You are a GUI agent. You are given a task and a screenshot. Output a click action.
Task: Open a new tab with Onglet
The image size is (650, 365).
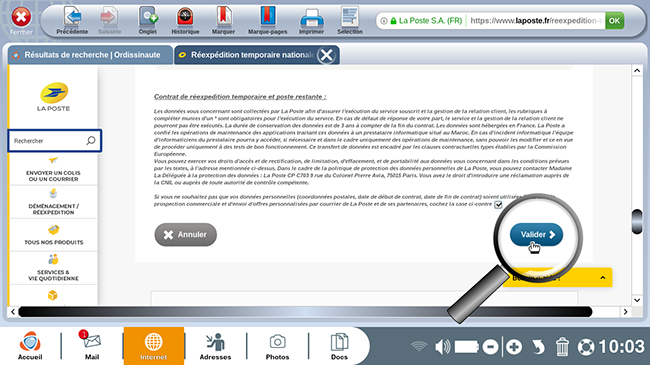148,21
